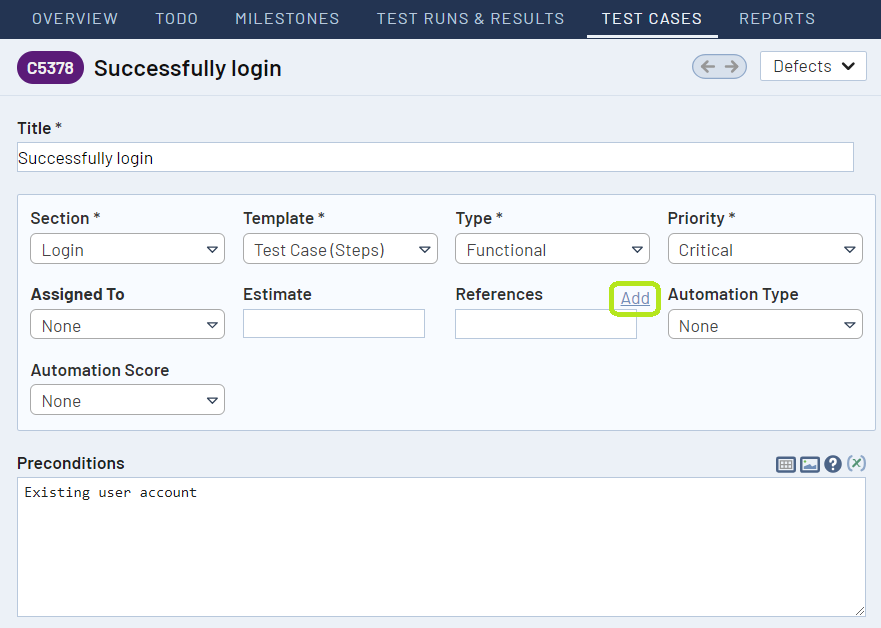Click the insert table icon above Preconditions
Screen dimensions: 881x628
(786, 463)
